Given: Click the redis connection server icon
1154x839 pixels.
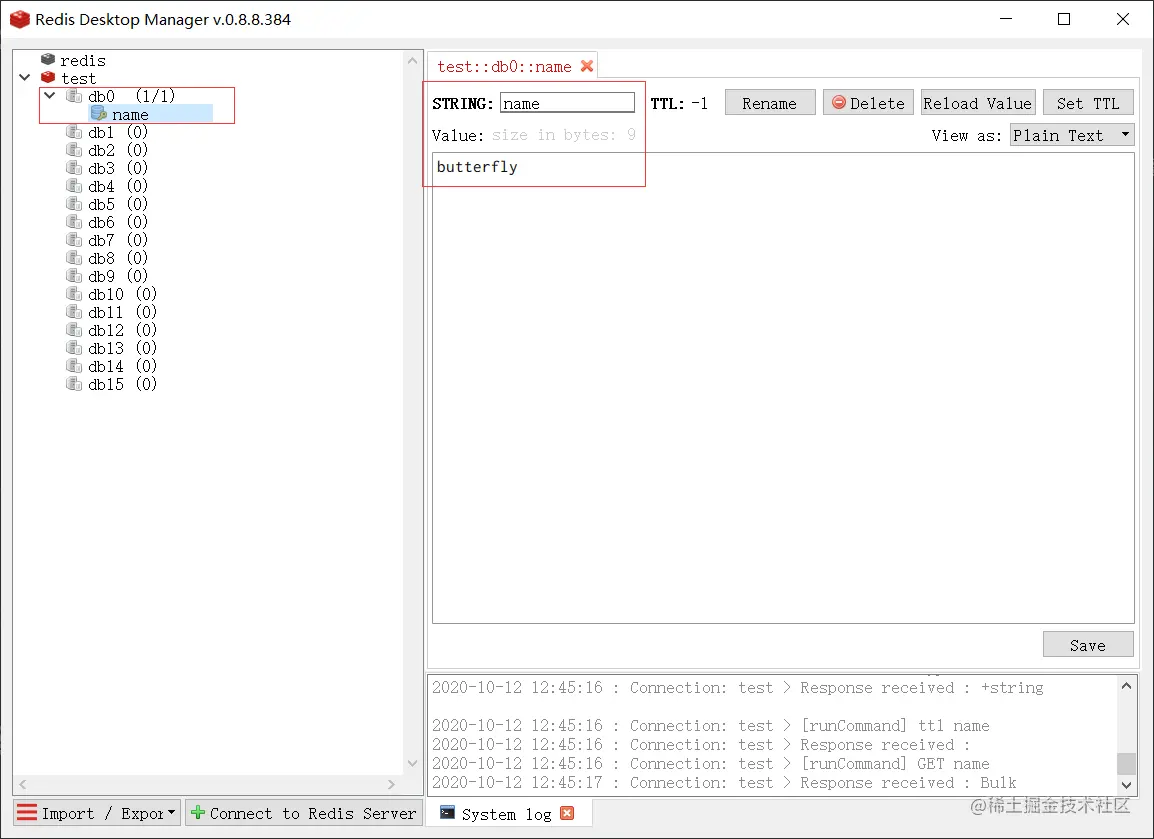Looking at the screenshot, I should (x=48, y=59).
